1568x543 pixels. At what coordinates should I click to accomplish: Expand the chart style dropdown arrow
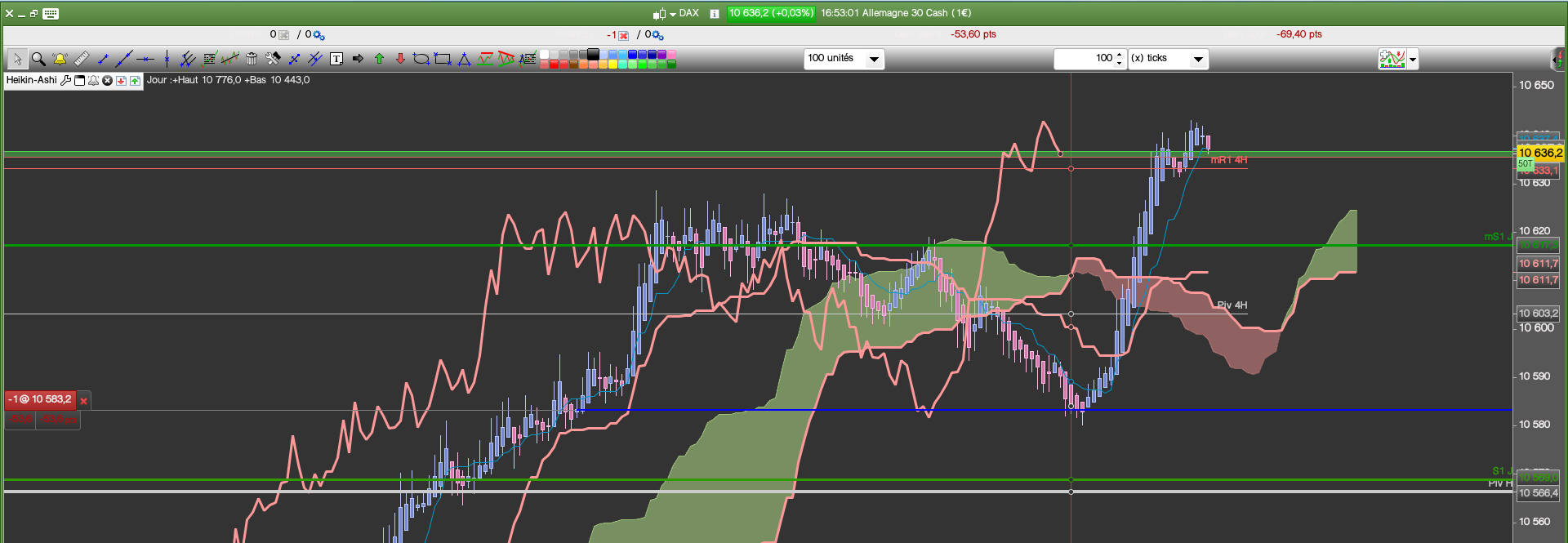pos(1413,60)
